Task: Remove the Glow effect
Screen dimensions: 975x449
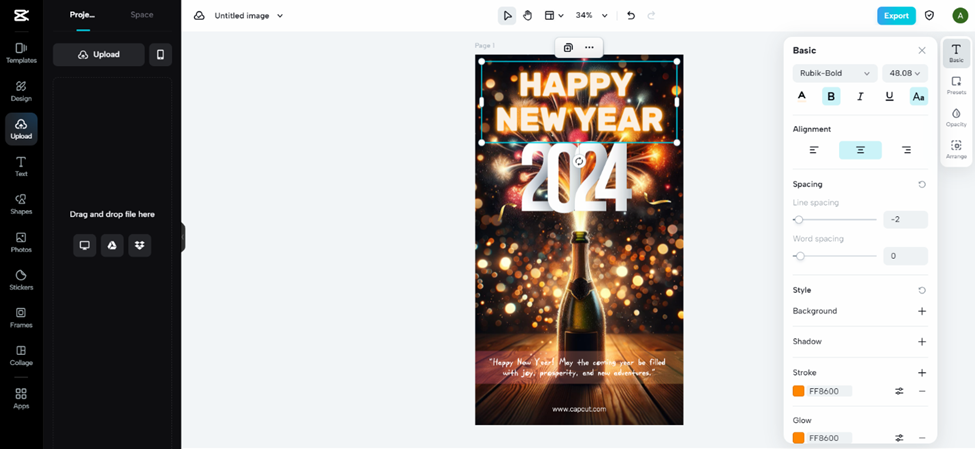Action: pyautogui.click(x=922, y=438)
